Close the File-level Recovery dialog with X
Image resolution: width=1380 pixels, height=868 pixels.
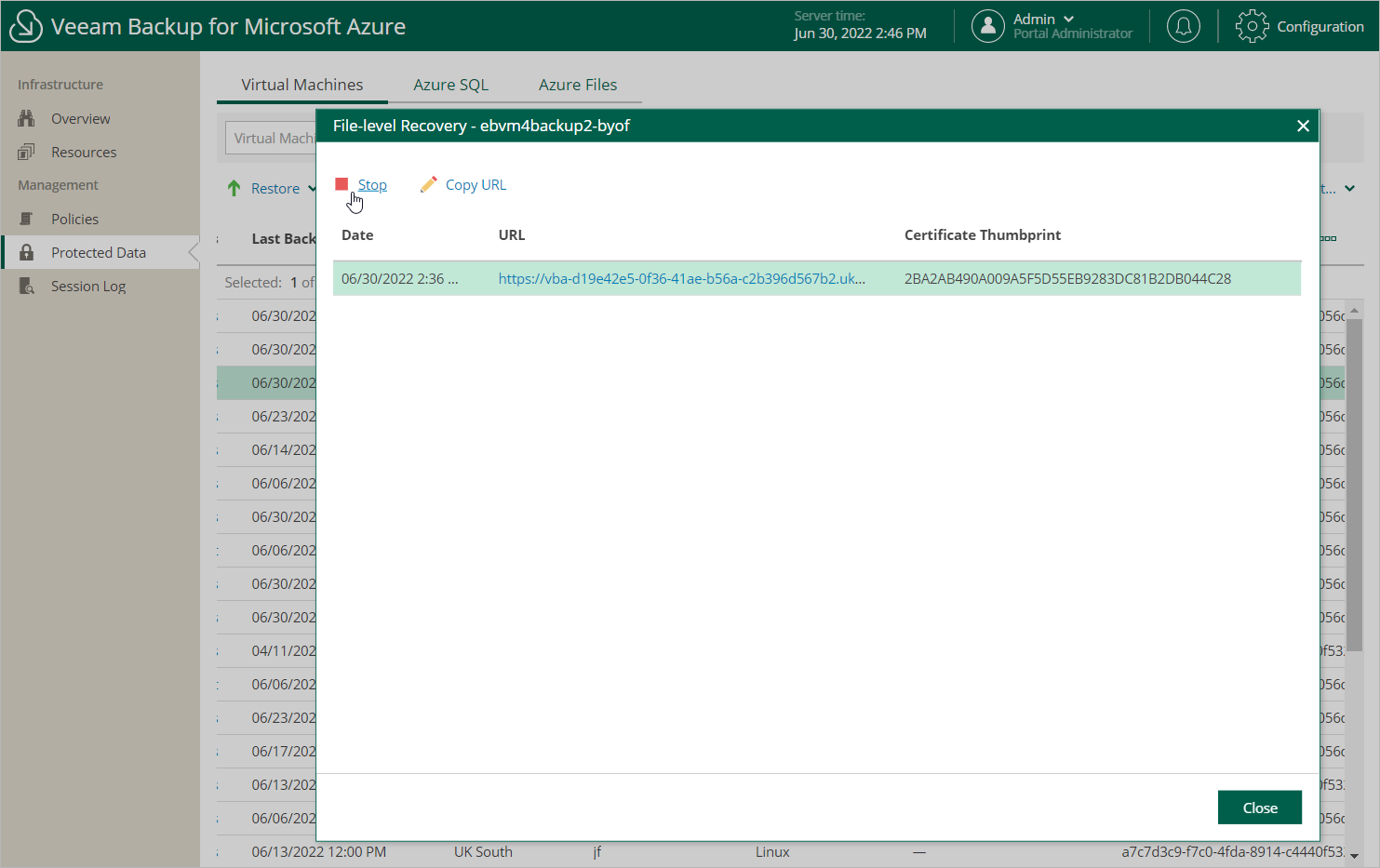pyautogui.click(x=1303, y=126)
